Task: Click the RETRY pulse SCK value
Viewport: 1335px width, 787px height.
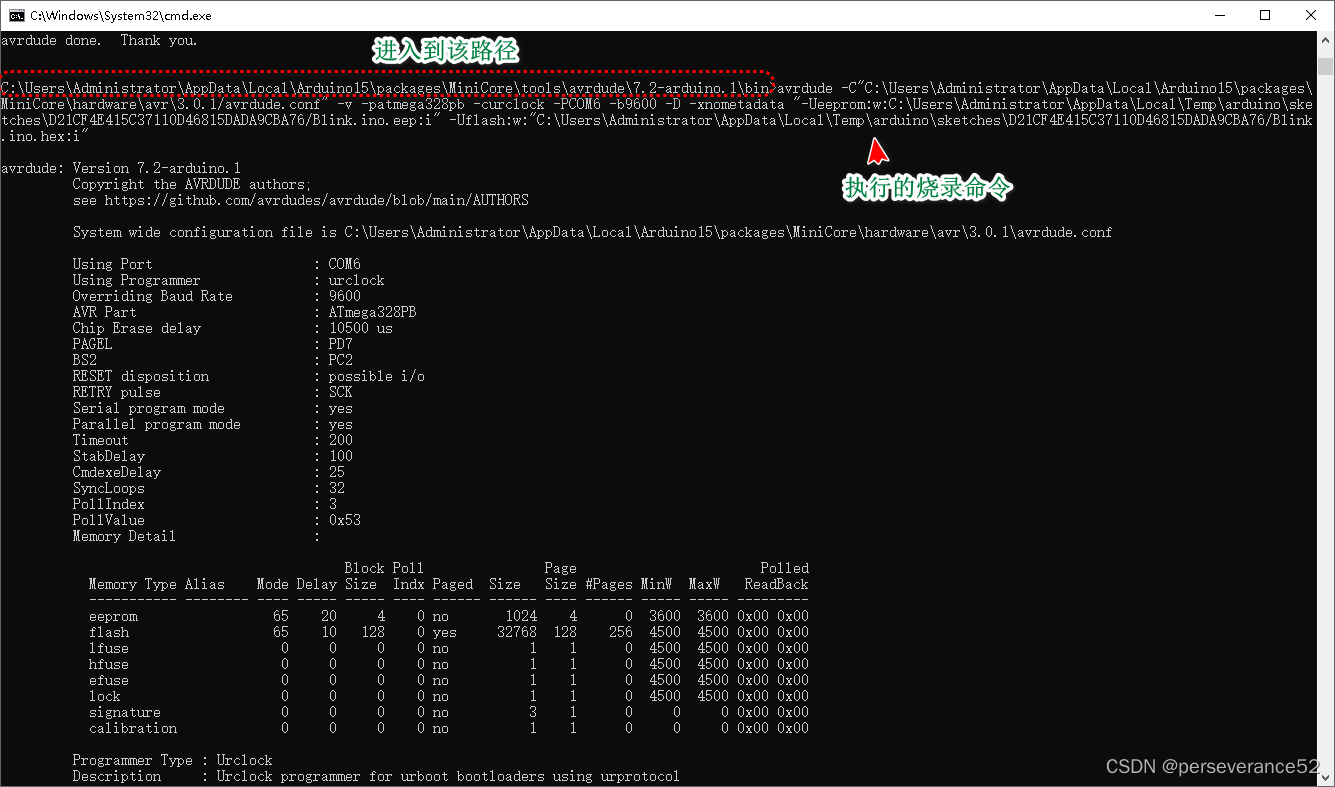Action: pyautogui.click(x=340, y=392)
